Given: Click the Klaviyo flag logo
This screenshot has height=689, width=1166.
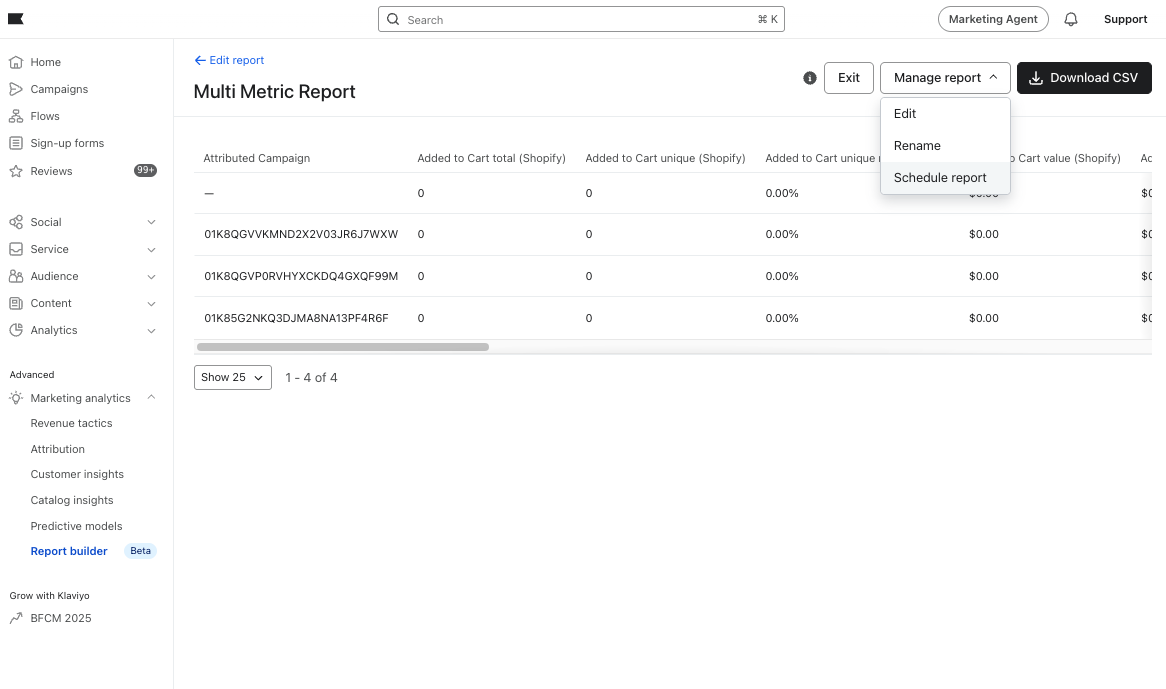Looking at the screenshot, I should 16,19.
